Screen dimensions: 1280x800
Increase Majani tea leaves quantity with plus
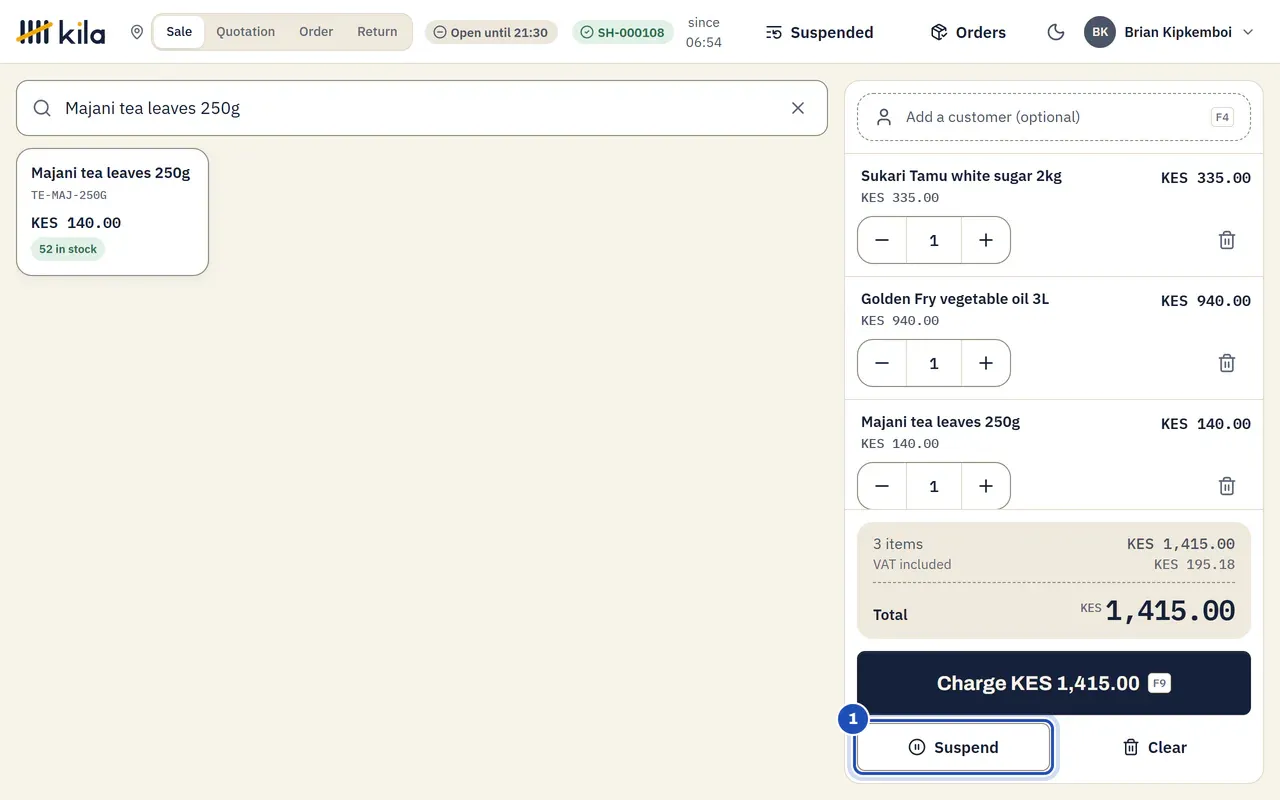[985, 486]
